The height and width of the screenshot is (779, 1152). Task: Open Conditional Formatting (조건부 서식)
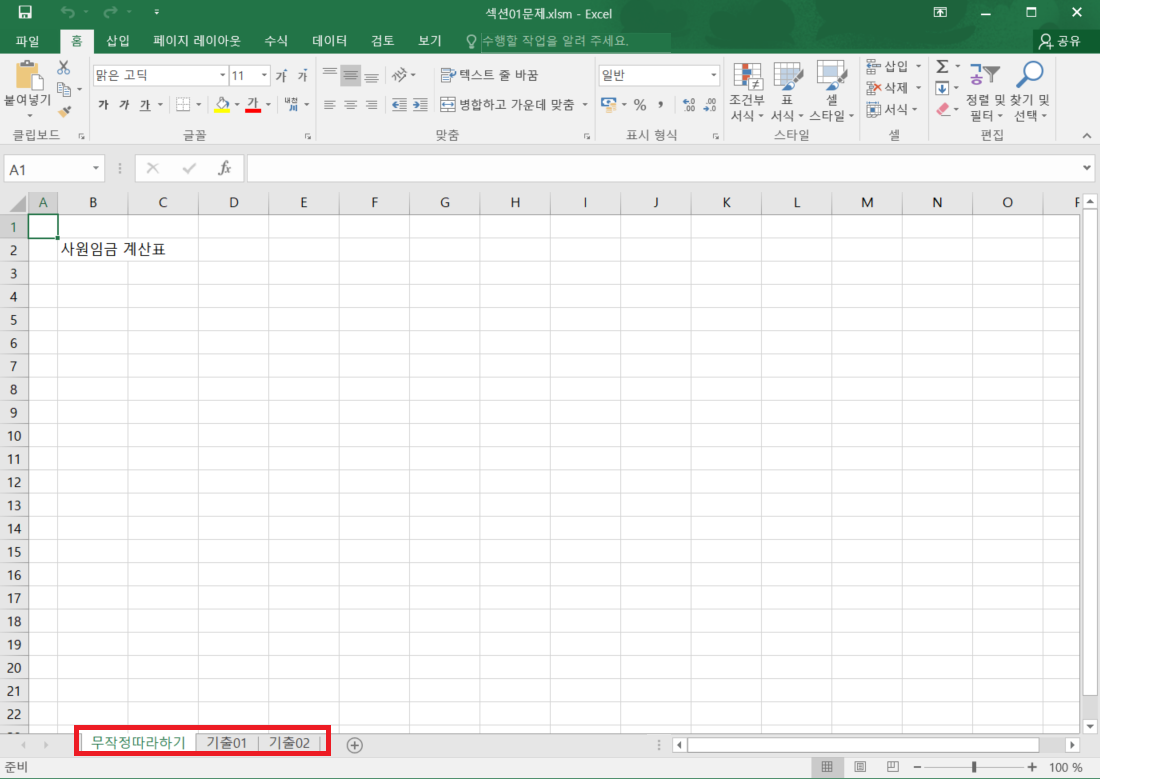click(747, 91)
